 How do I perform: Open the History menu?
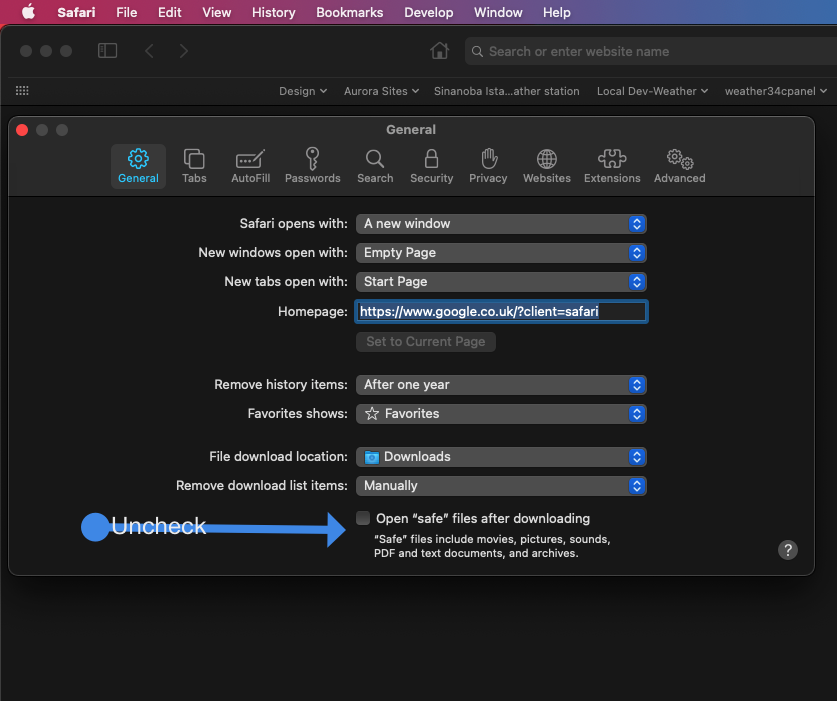pyautogui.click(x=273, y=12)
